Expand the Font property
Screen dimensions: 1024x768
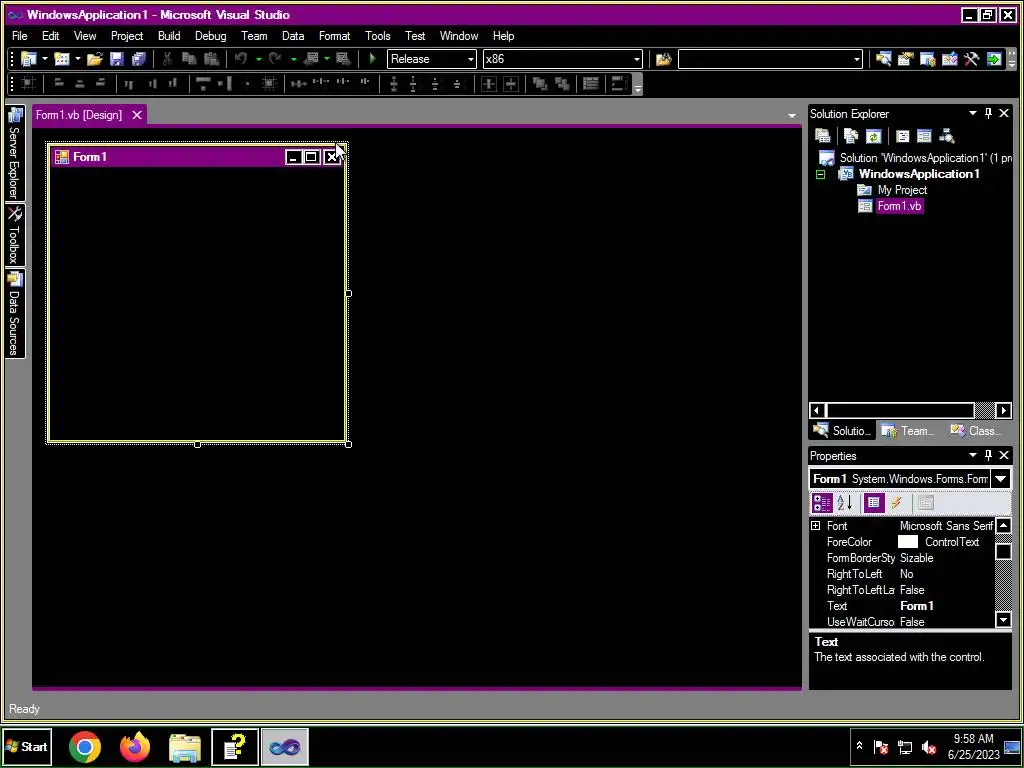pos(816,526)
